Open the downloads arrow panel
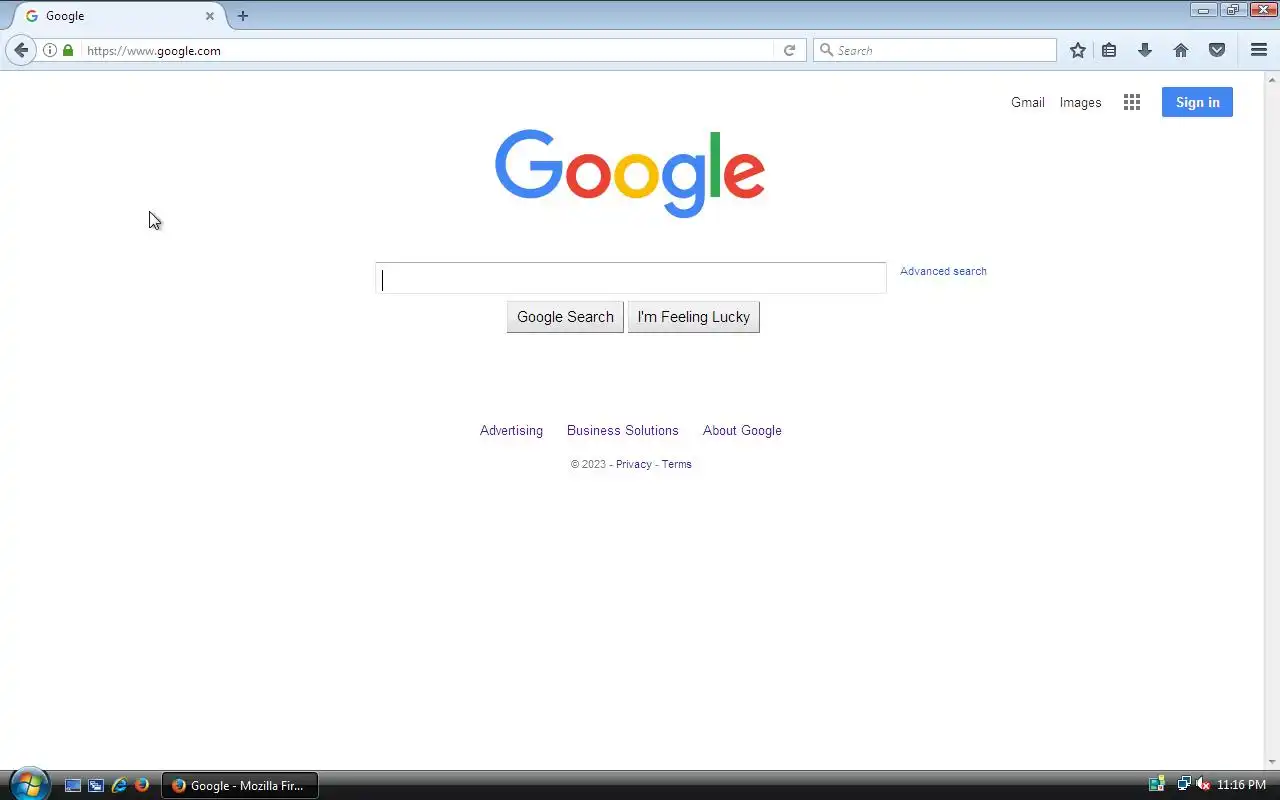This screenshot has height=800, width=1280. [x=1145, y=50]
